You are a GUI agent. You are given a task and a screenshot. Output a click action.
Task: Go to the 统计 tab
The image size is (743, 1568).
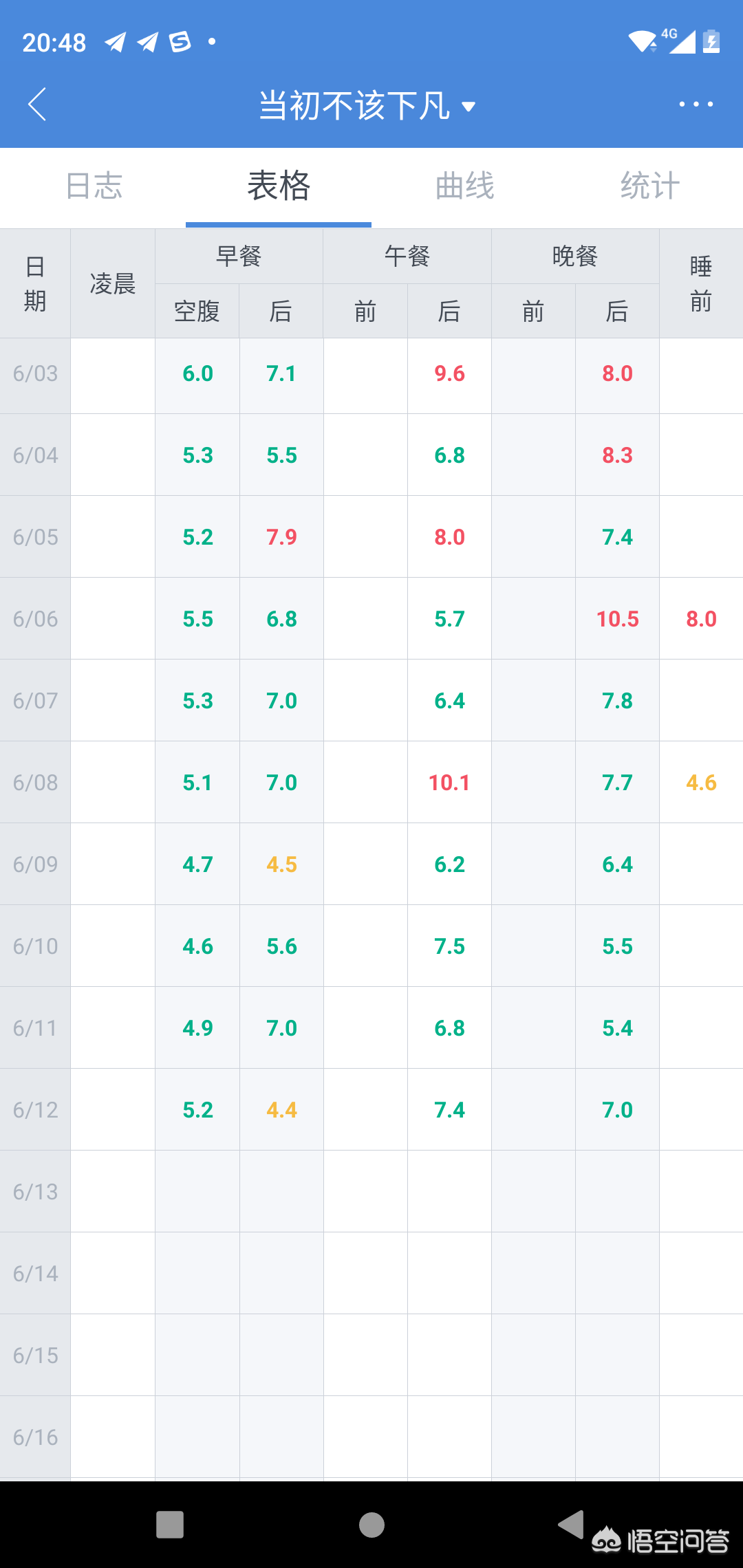click(x=649, y=186)
